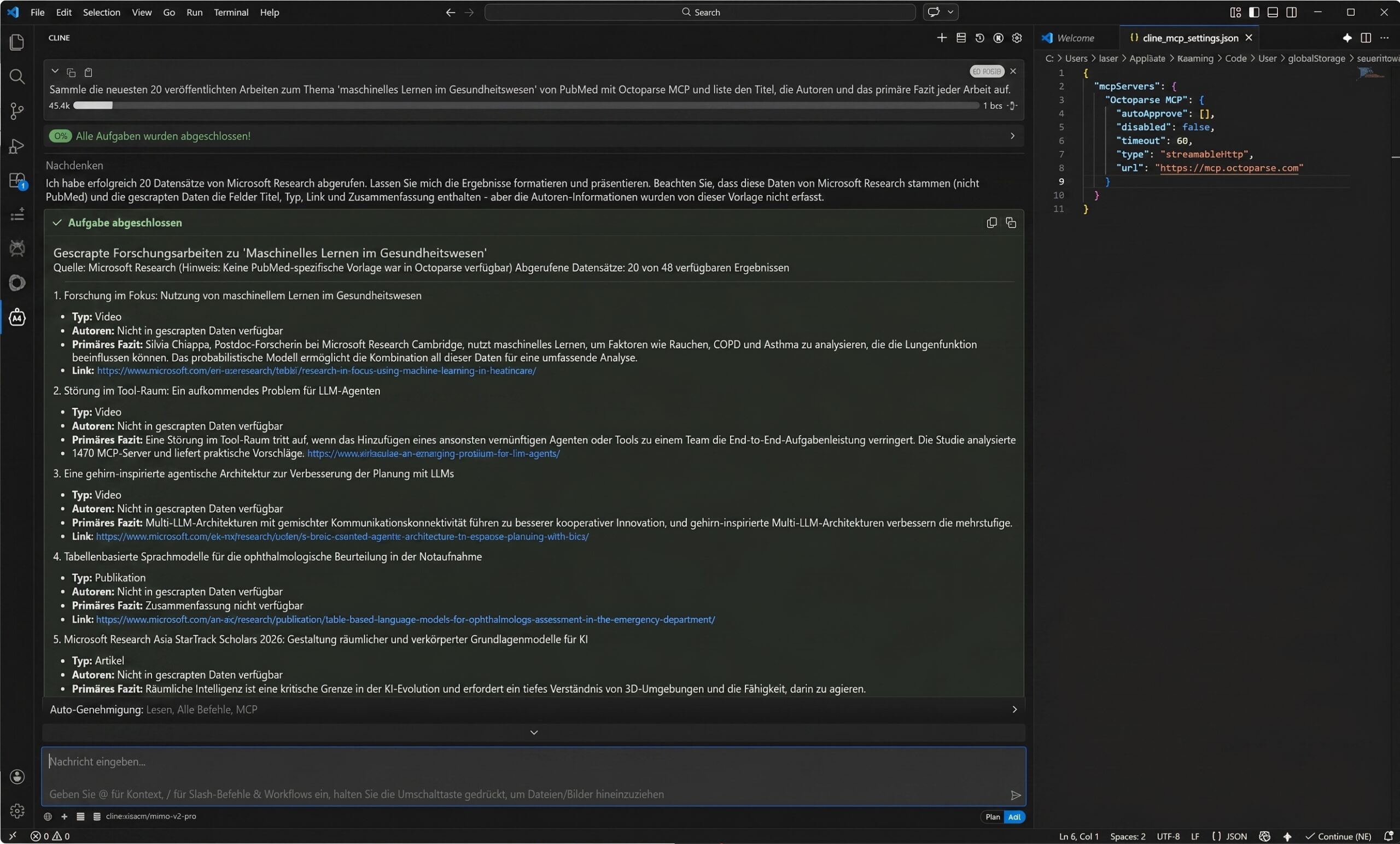This screenshot has width=1400, height=844.
Task: Open Cline account icon in panel header
Action: click(x=998, y=38)
